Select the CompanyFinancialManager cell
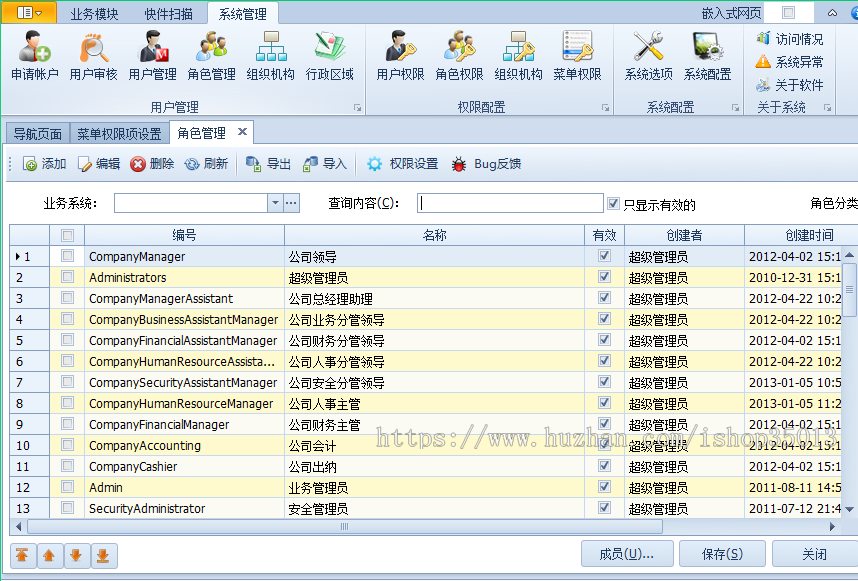858x581 pixels. 184,425
